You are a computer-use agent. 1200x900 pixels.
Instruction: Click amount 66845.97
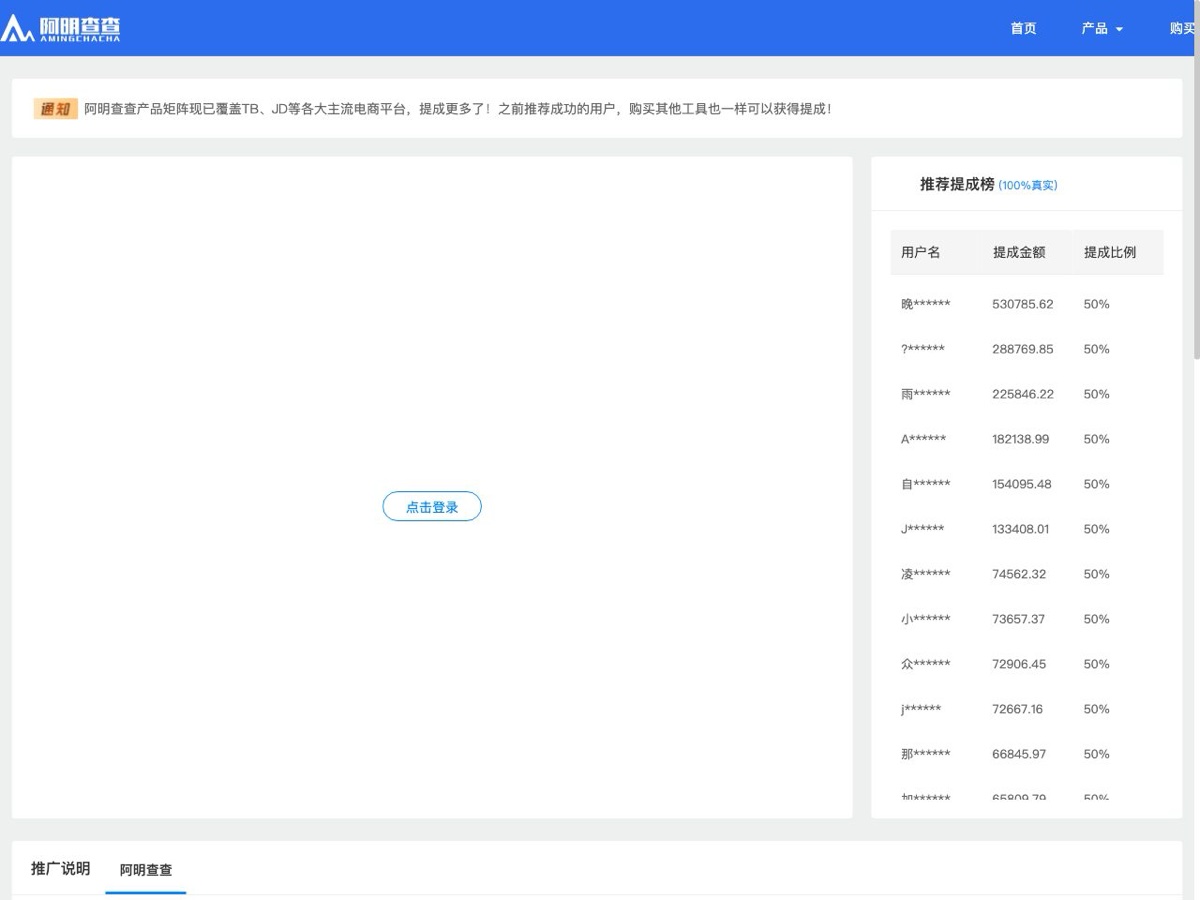point(1018,754)
